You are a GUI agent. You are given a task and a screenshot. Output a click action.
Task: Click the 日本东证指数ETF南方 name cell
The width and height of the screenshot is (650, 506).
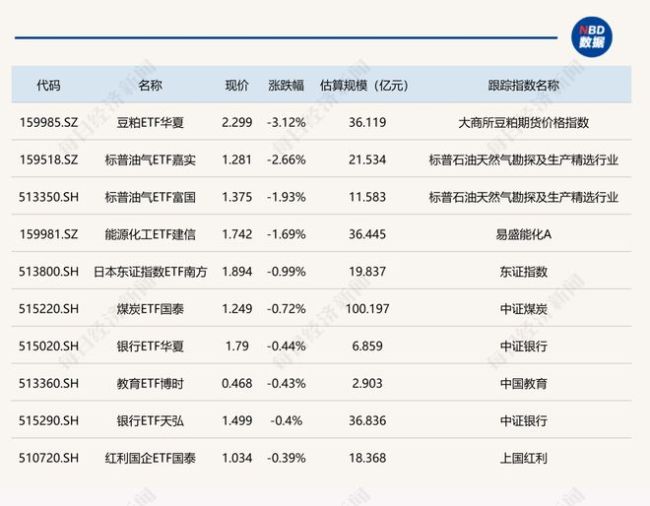point(150,272)
